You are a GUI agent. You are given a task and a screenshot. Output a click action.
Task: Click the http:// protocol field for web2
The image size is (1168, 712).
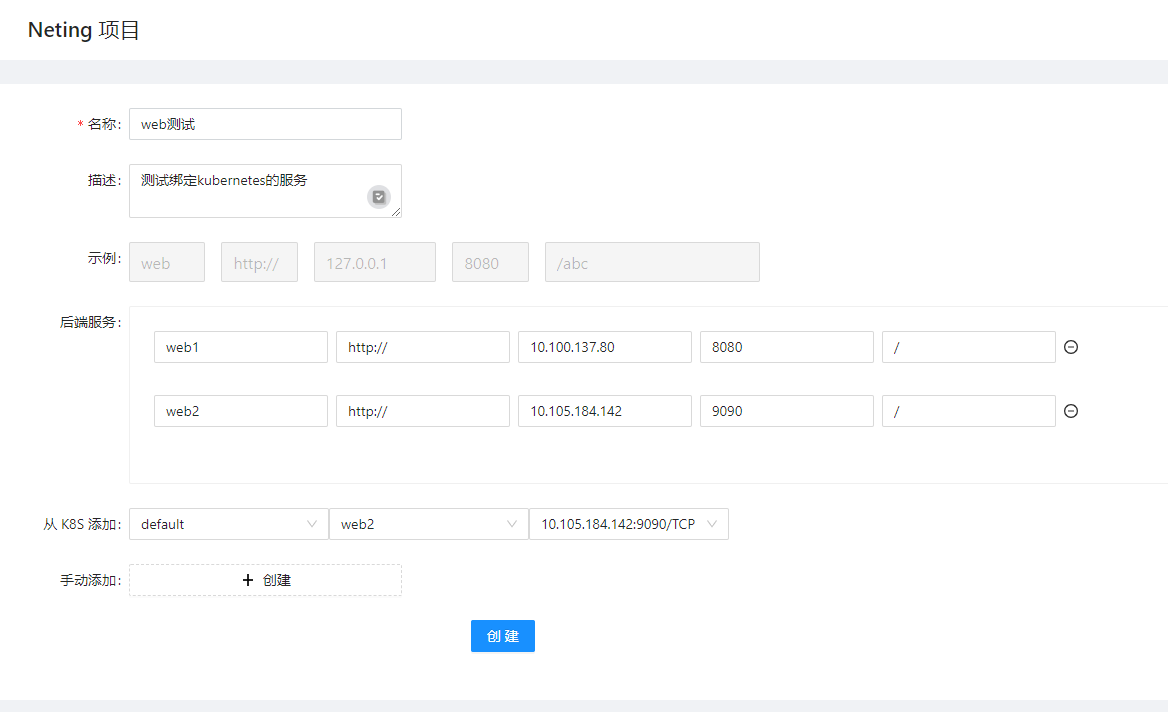tap(422, 411)
